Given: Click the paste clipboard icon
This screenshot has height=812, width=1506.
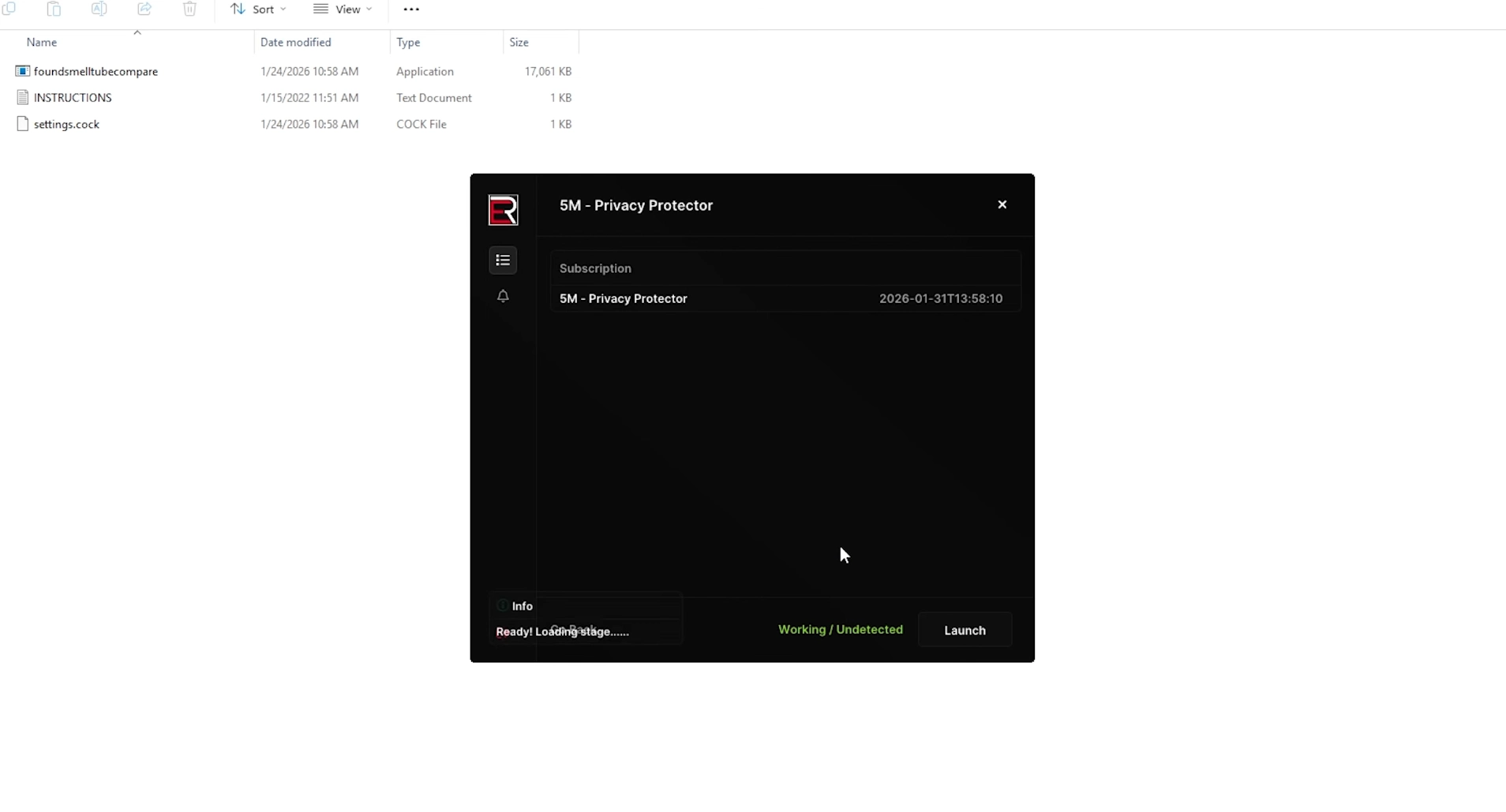Looking at the screenshot, I should 54,9.
